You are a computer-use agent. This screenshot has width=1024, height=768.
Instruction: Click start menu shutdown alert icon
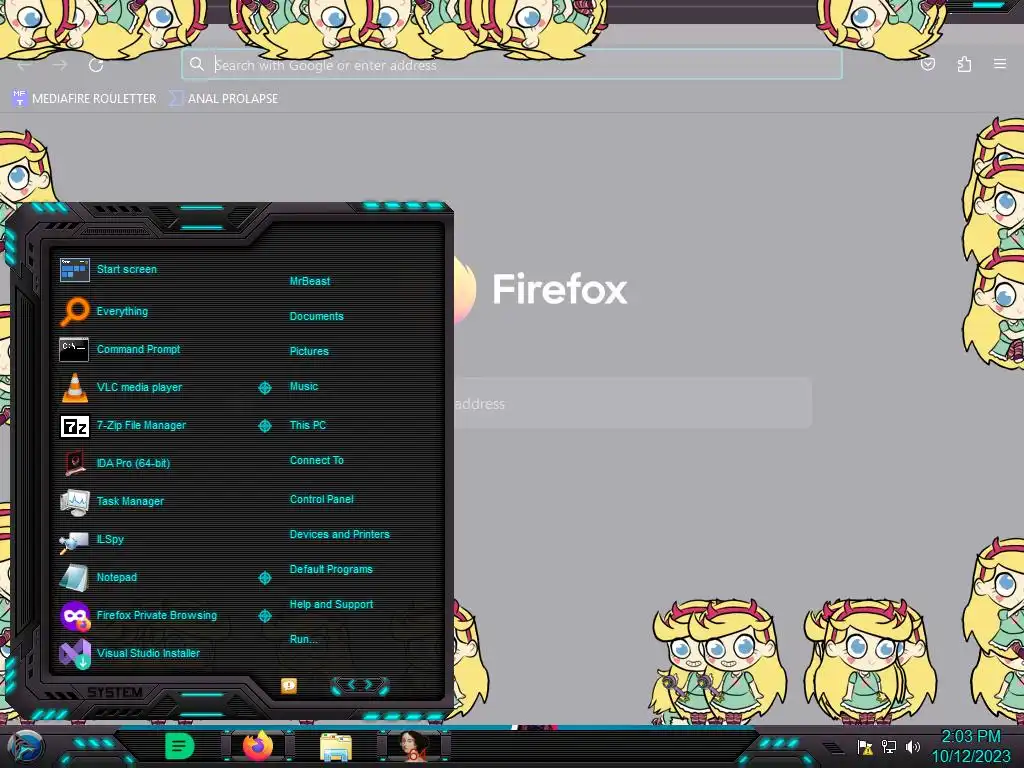tap(289, 685)
